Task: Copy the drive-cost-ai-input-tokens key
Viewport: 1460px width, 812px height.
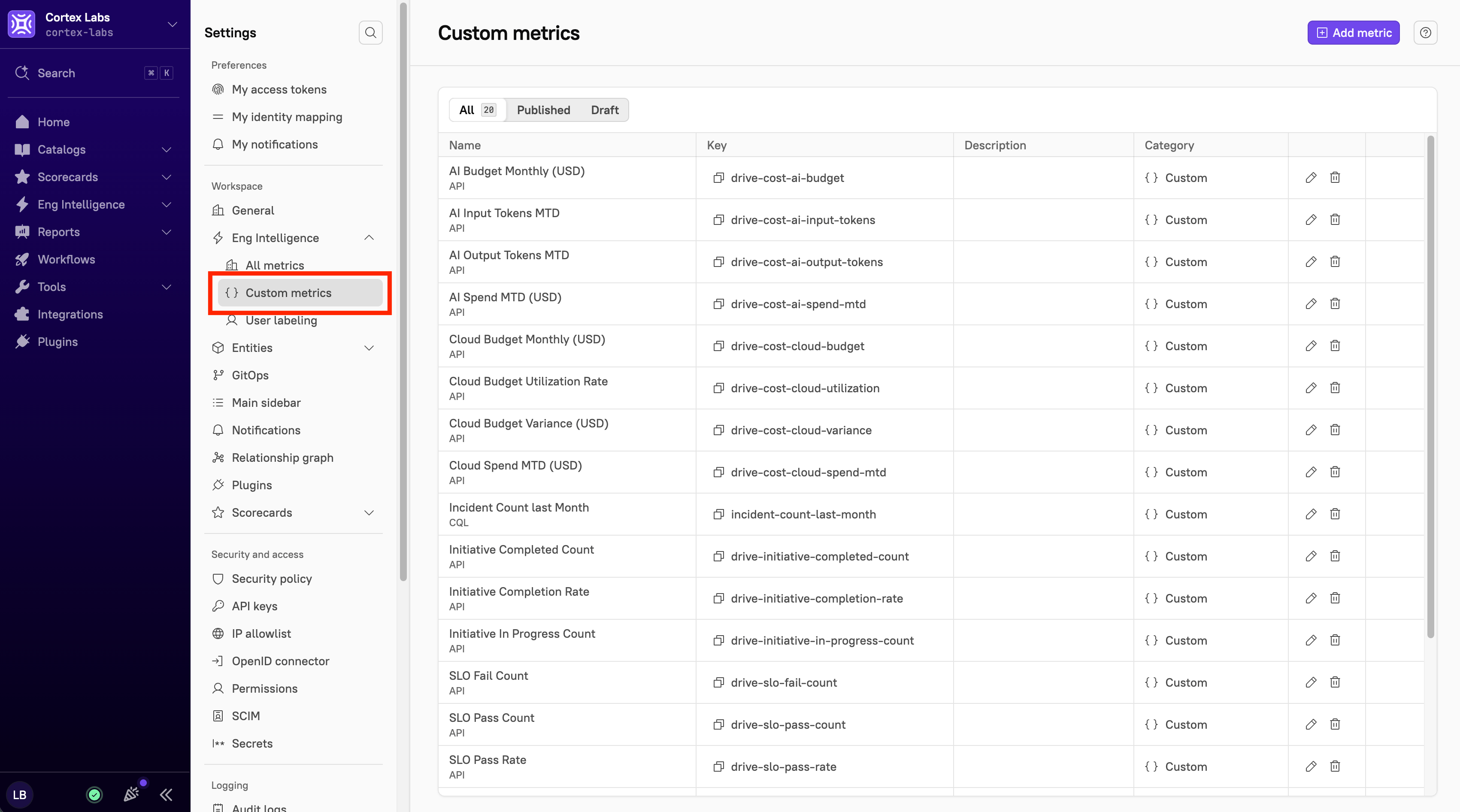Action: point(718,220)
